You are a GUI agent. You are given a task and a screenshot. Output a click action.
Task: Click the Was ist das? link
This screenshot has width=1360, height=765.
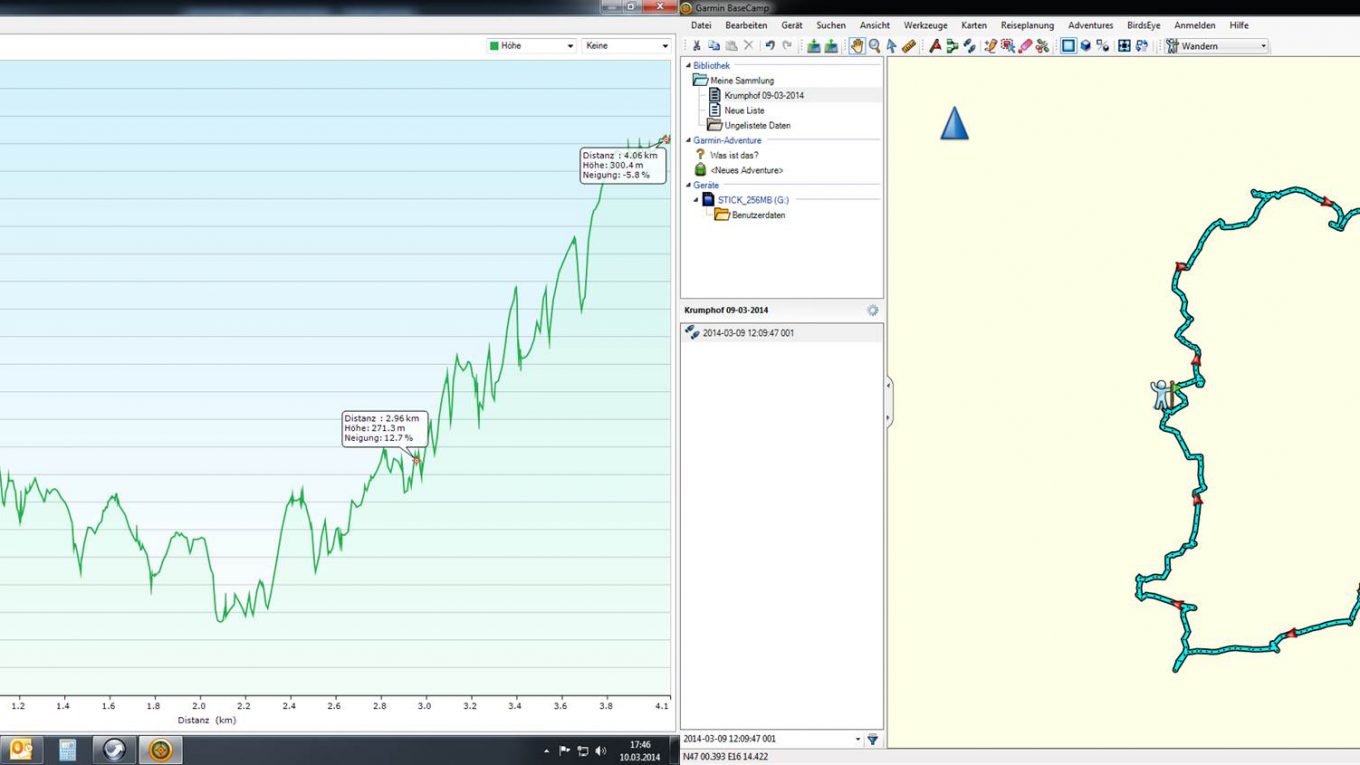pyautogui.click(x=734, y=156)
